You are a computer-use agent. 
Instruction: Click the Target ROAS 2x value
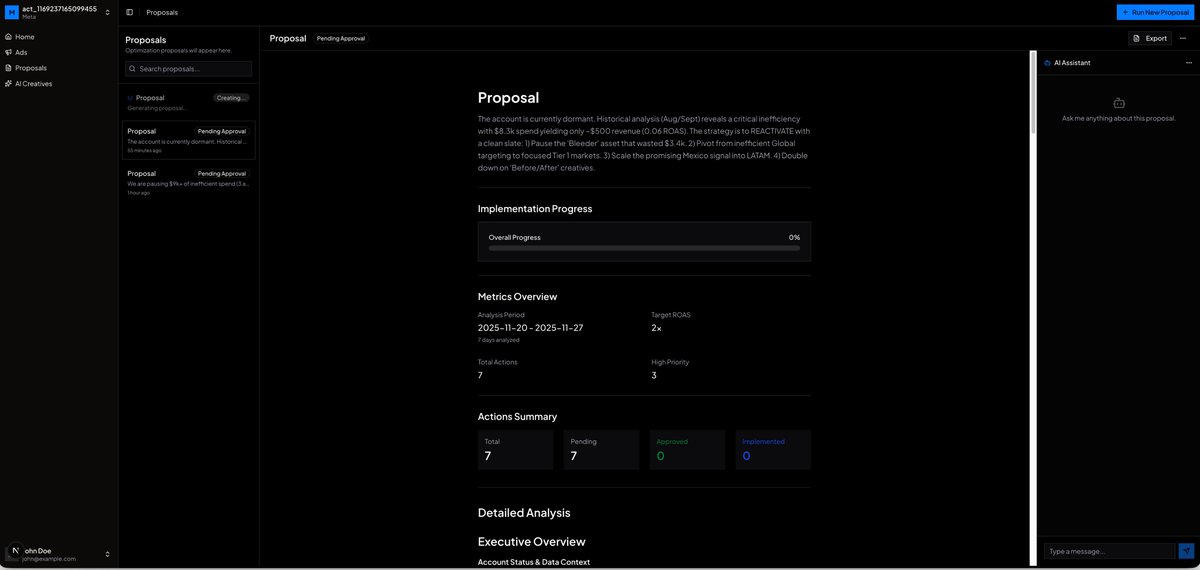[656, 328]
